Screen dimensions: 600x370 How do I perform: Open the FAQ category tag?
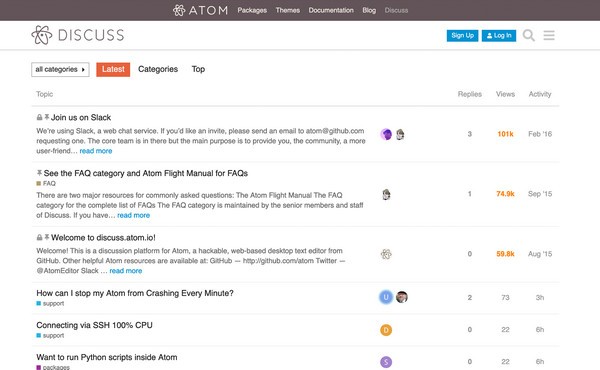point(46,183)
